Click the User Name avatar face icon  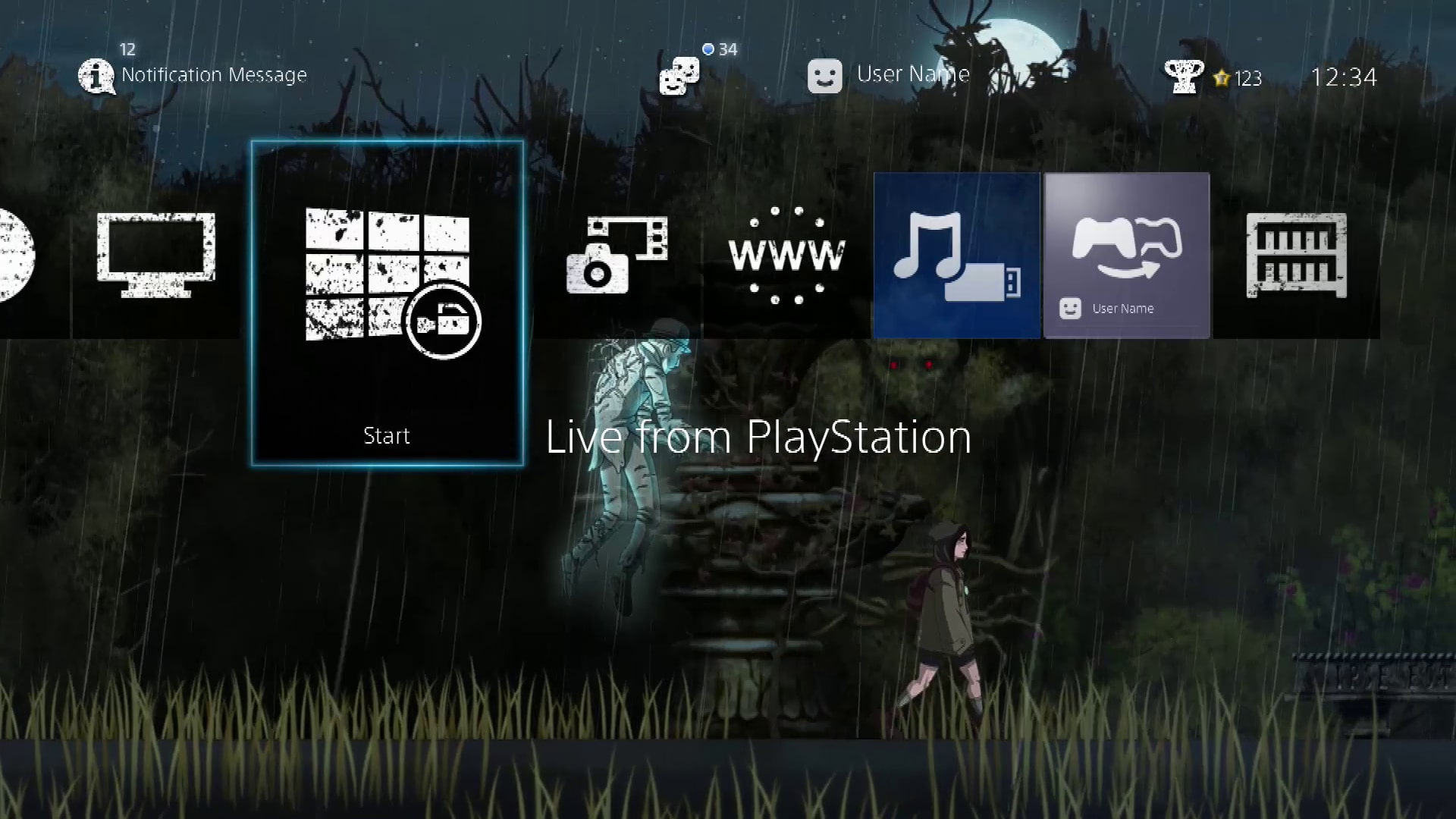point(824,75)
